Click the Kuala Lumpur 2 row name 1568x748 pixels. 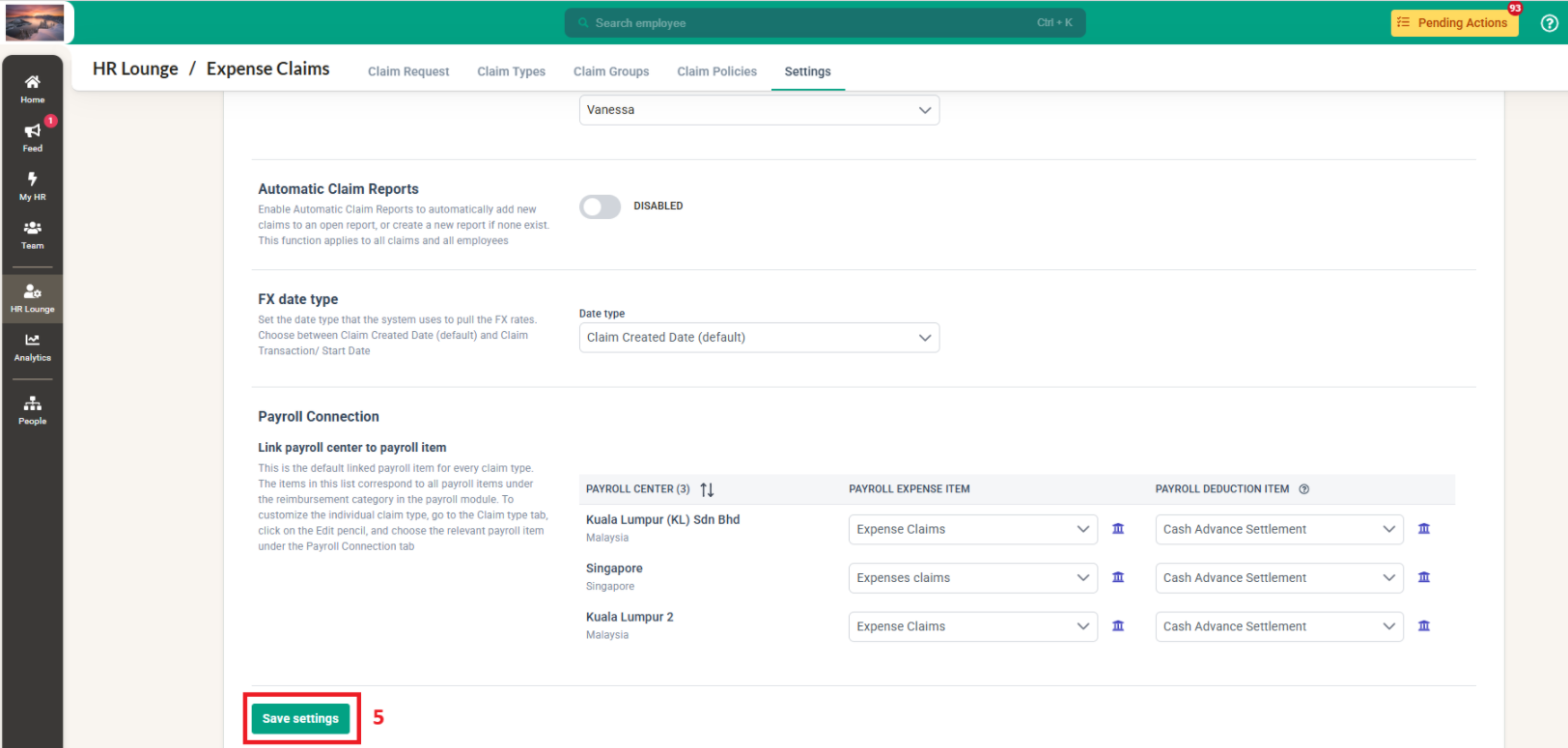point(630,617)
